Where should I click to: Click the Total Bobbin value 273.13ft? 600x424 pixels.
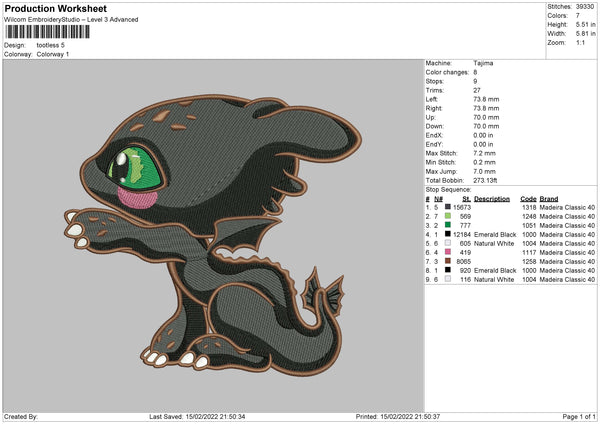click(485, 180)
